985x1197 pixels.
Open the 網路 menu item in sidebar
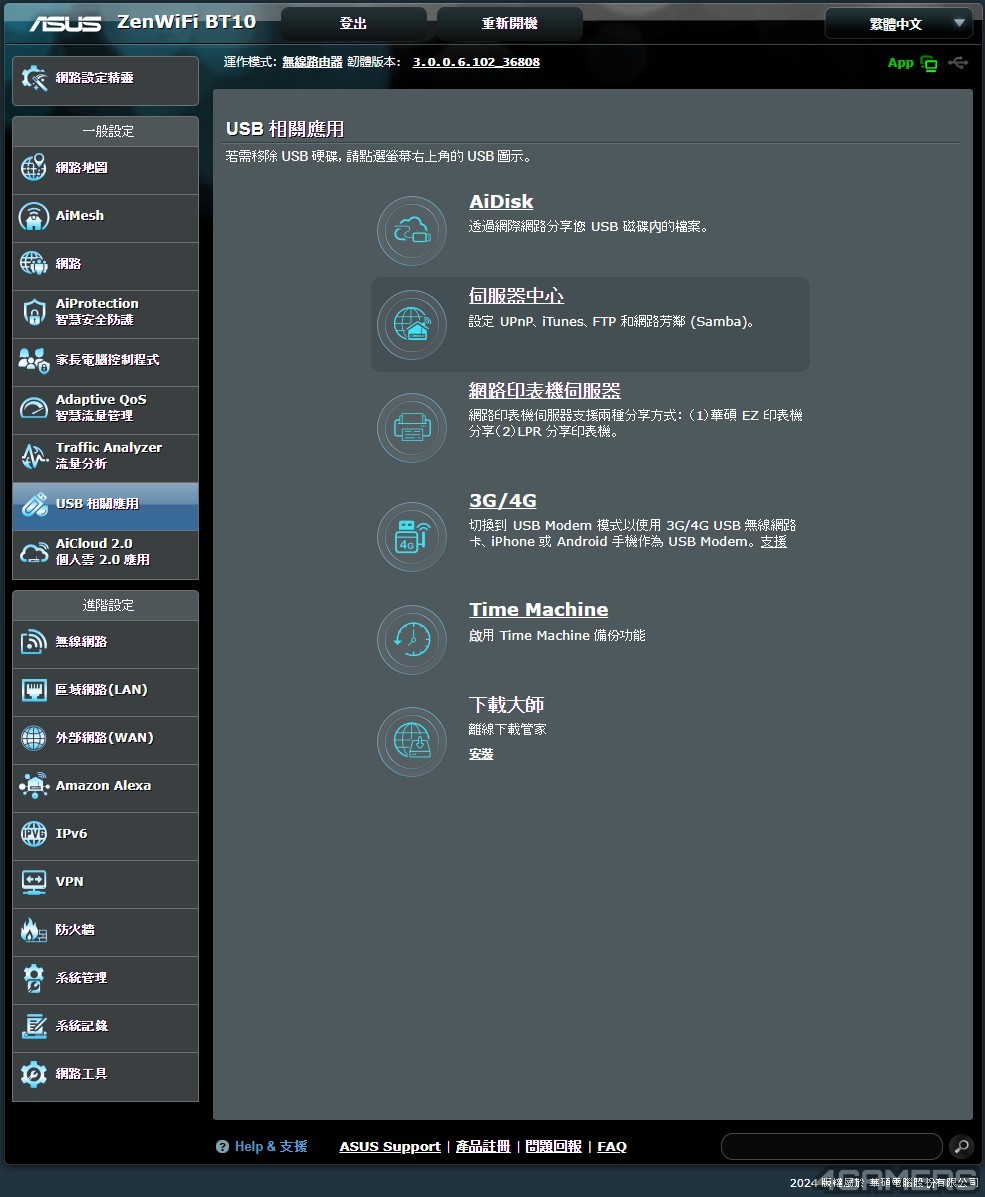[105, 264]
